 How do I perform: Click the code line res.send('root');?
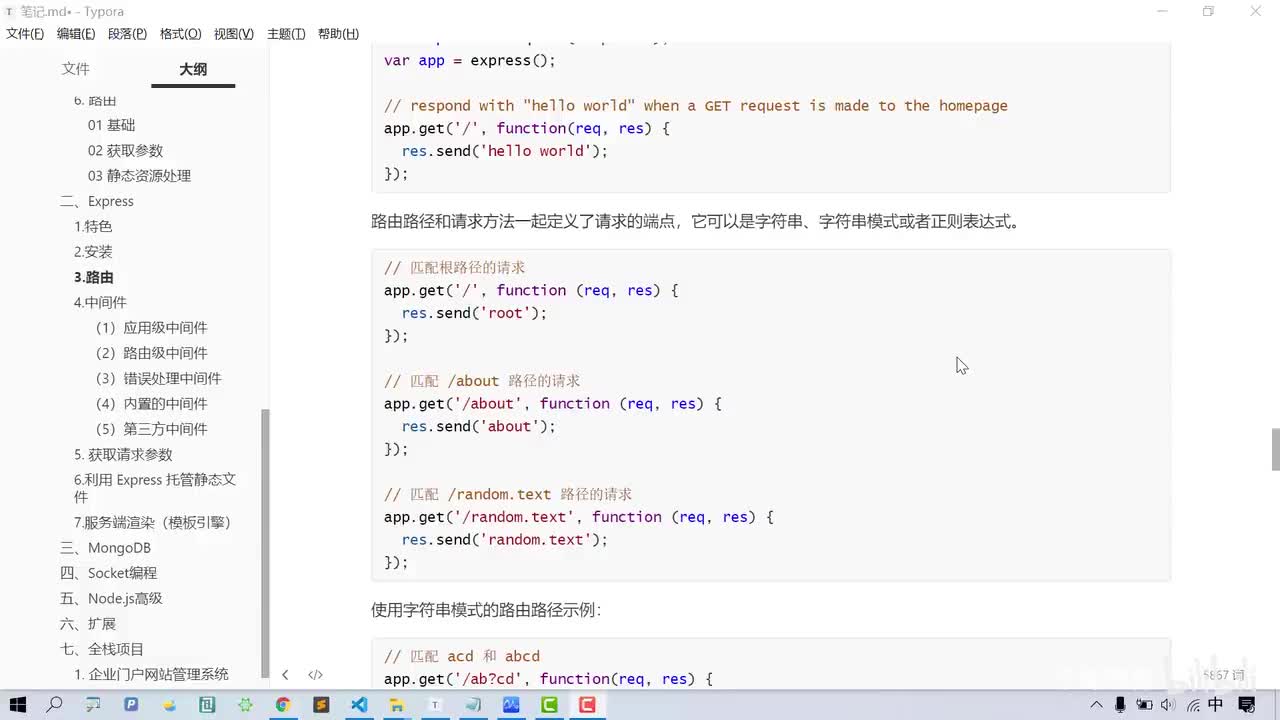coord(474,313)
